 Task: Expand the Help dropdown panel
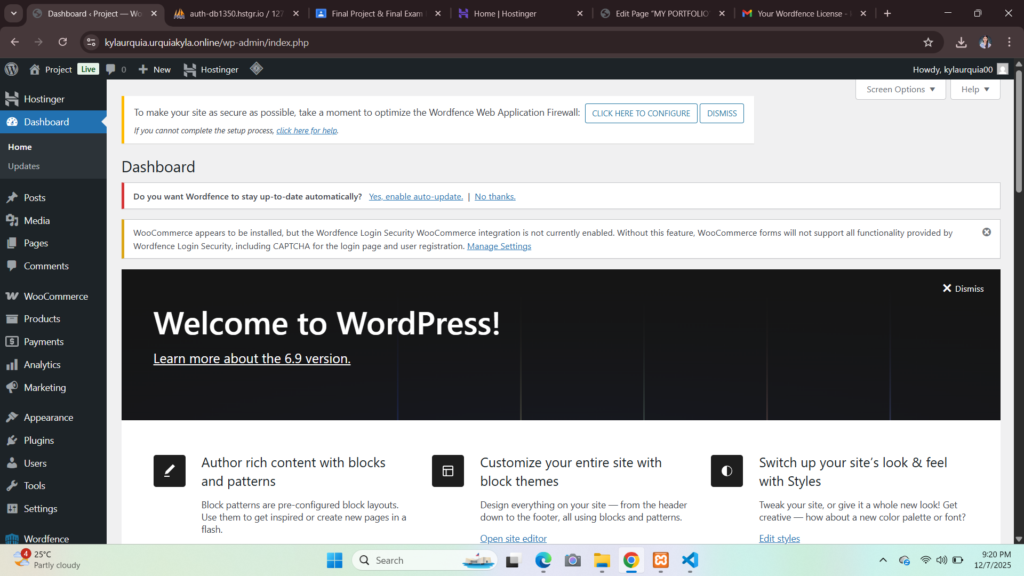(975, 89)
